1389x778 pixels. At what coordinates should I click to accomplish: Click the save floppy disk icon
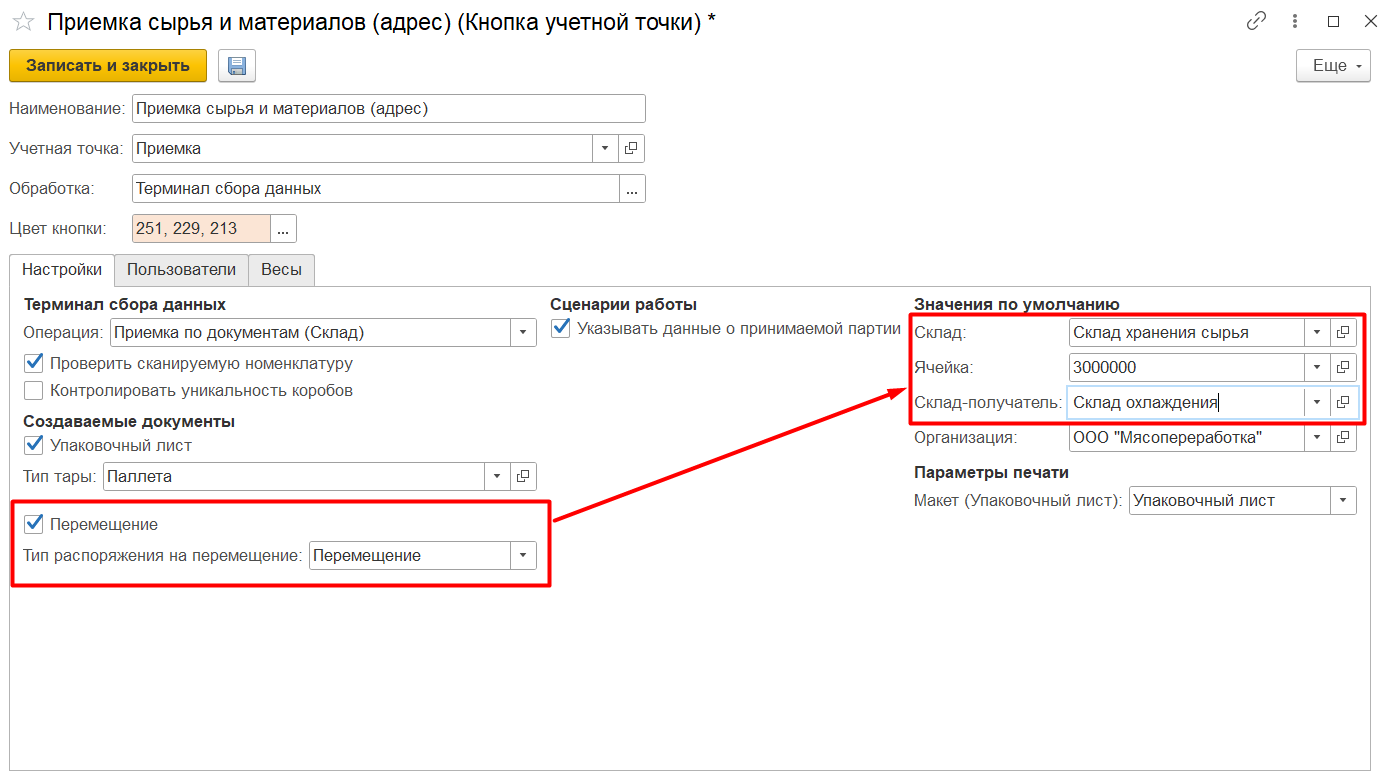[x=237, y=66]
